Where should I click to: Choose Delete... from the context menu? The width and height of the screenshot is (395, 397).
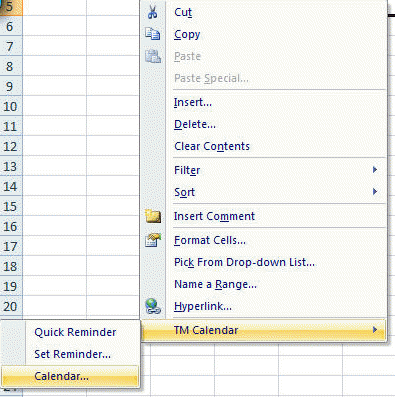pos(195,124)
